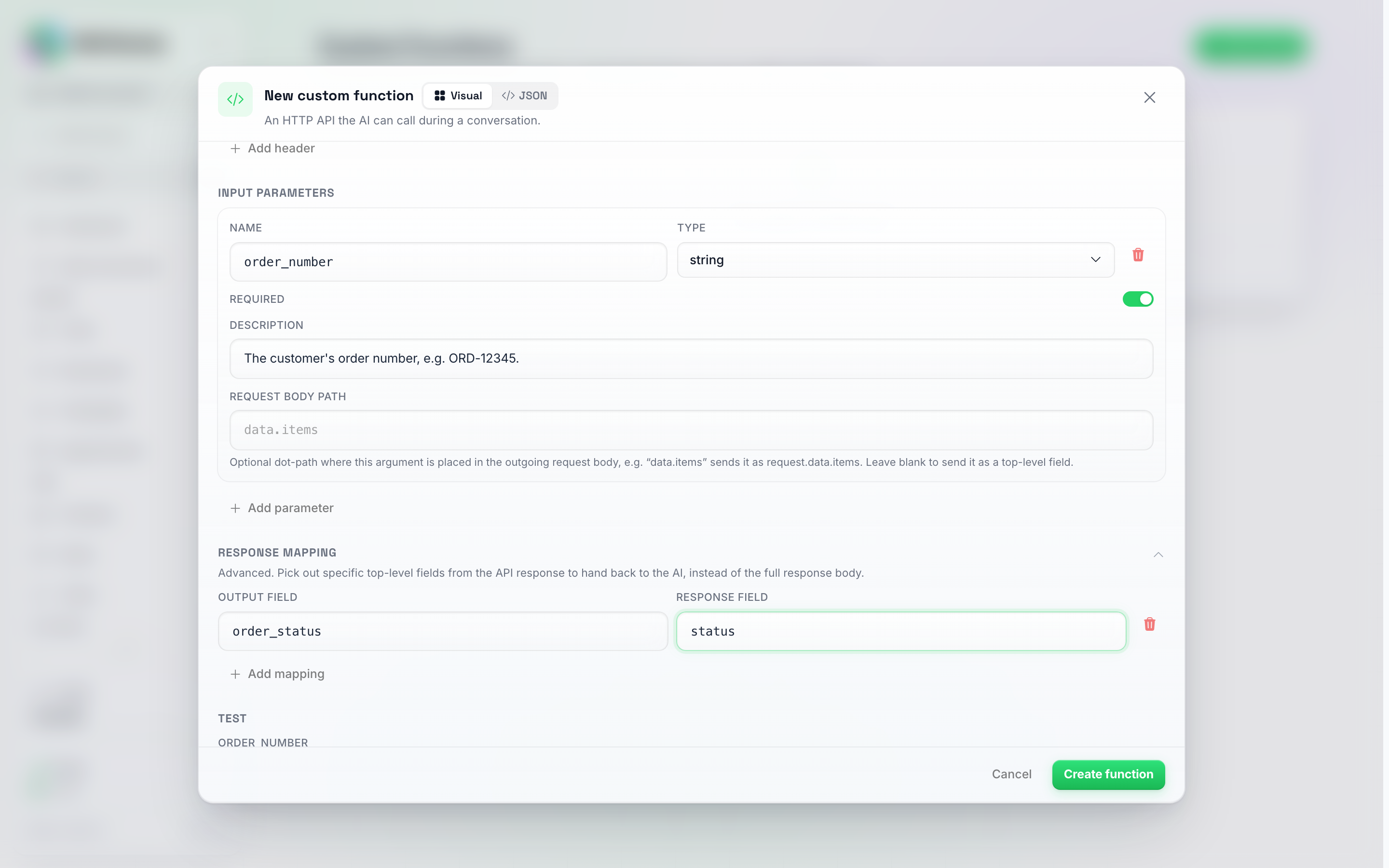The width and height of the screenshot is (1389, 868).
Task: Click the request body path help text
Action: 652,463
